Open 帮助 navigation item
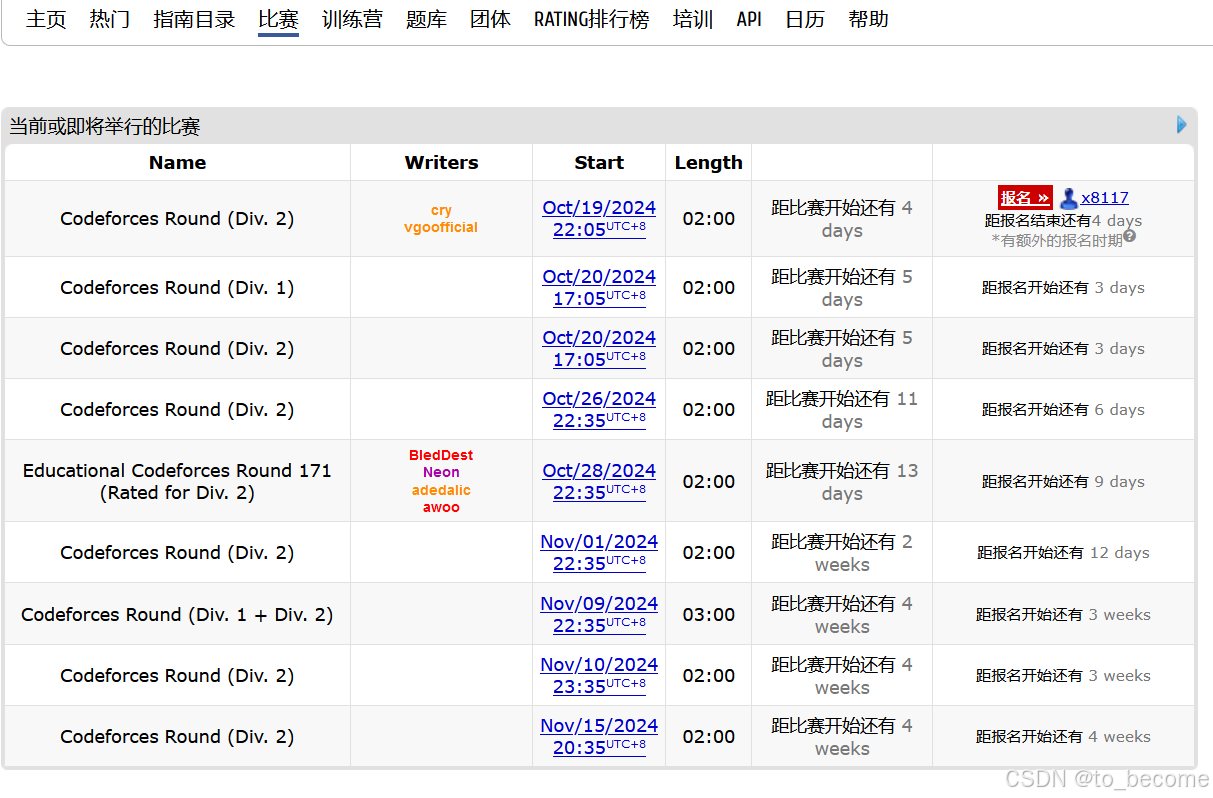This screenshot has height=798, width=1213. [868, 19]
